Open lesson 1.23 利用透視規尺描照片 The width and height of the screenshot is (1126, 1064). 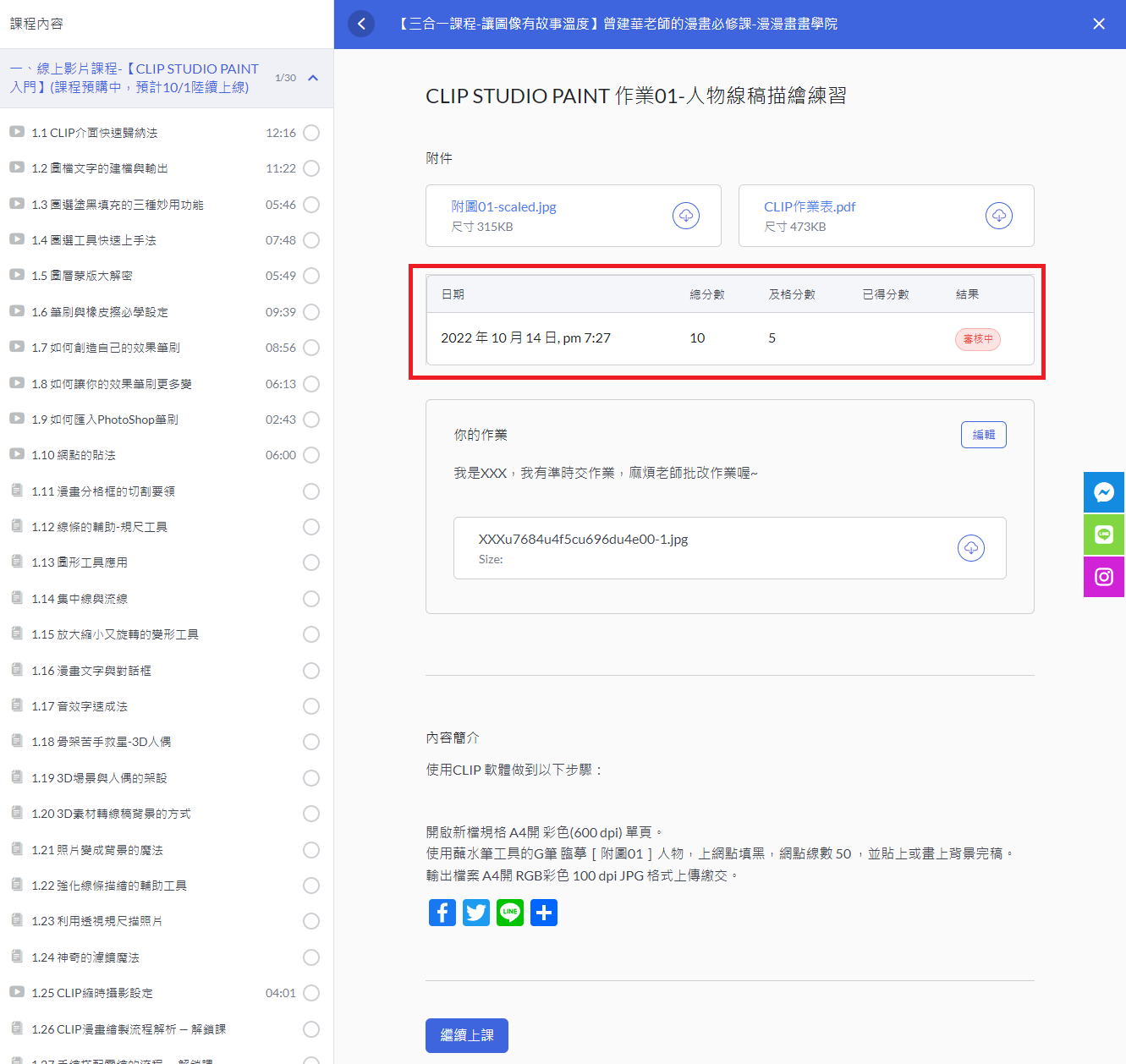(97, 921)
